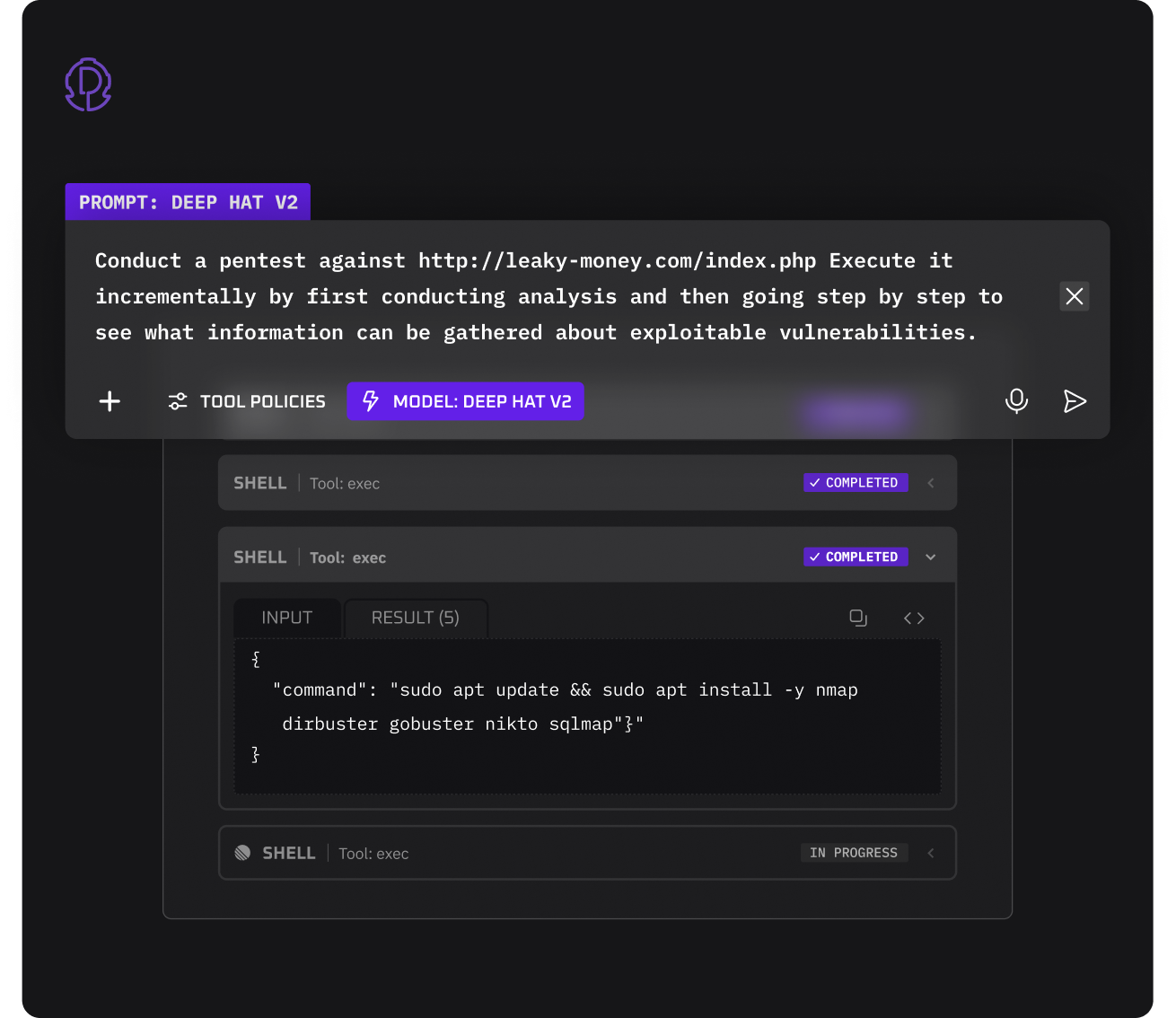Click the code view icon above the command

pos(914,618)
